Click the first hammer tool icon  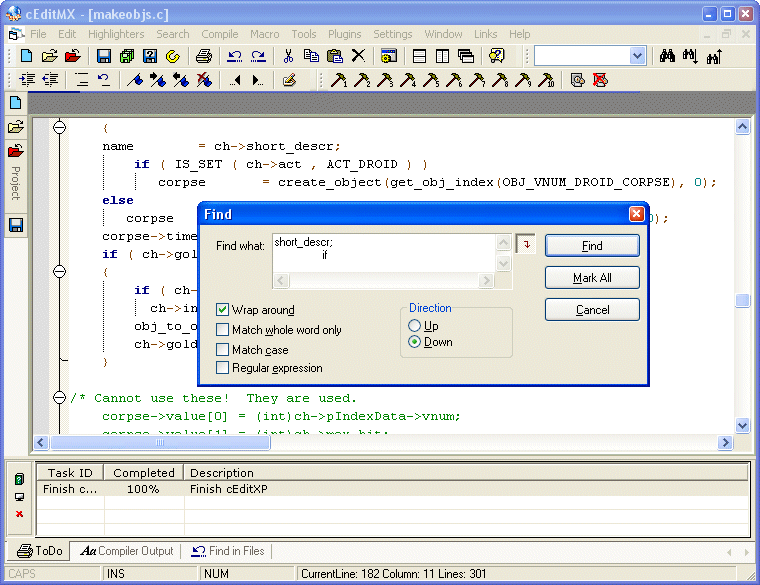(339, 80)
